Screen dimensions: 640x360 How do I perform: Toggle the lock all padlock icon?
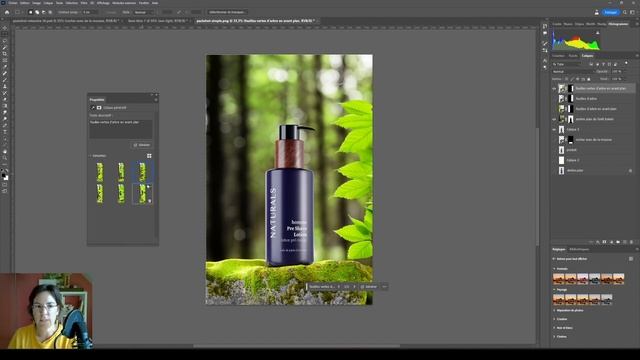coord(589,79)
